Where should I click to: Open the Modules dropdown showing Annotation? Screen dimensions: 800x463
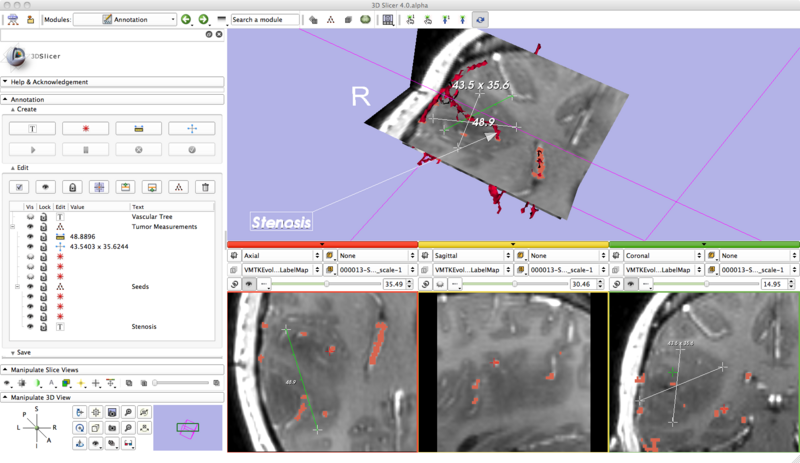(x=125, y=19)
